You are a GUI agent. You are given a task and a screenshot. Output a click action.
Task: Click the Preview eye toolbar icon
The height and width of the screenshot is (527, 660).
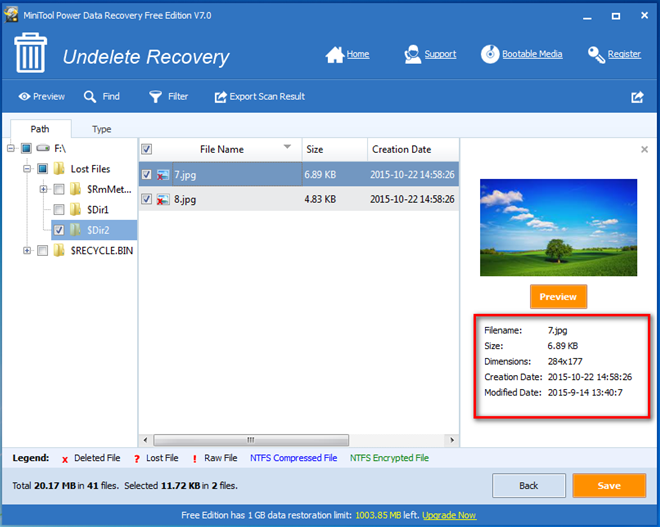tap(24, 96)
